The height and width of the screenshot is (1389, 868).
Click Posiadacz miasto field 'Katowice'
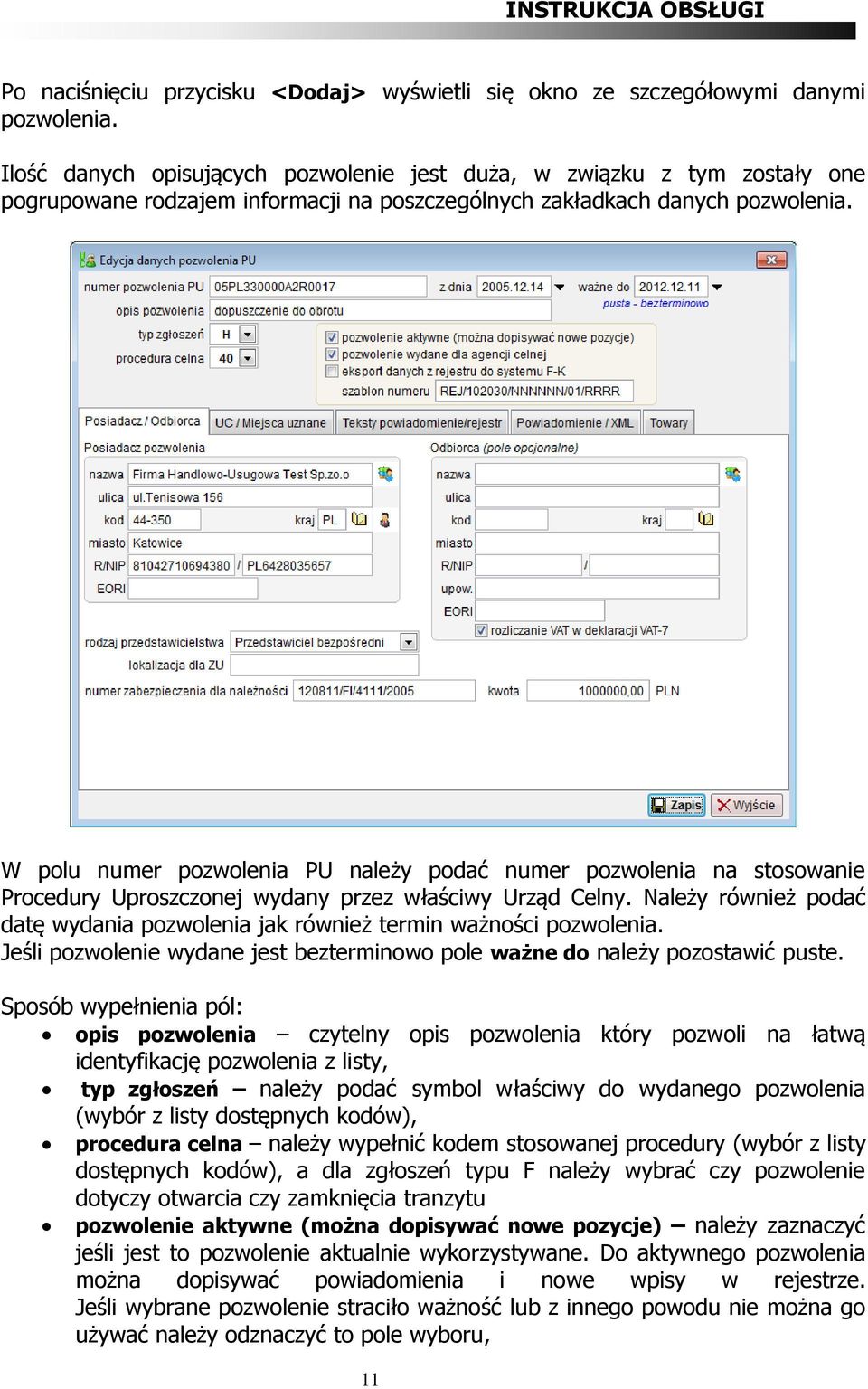[x=250, y=543]
